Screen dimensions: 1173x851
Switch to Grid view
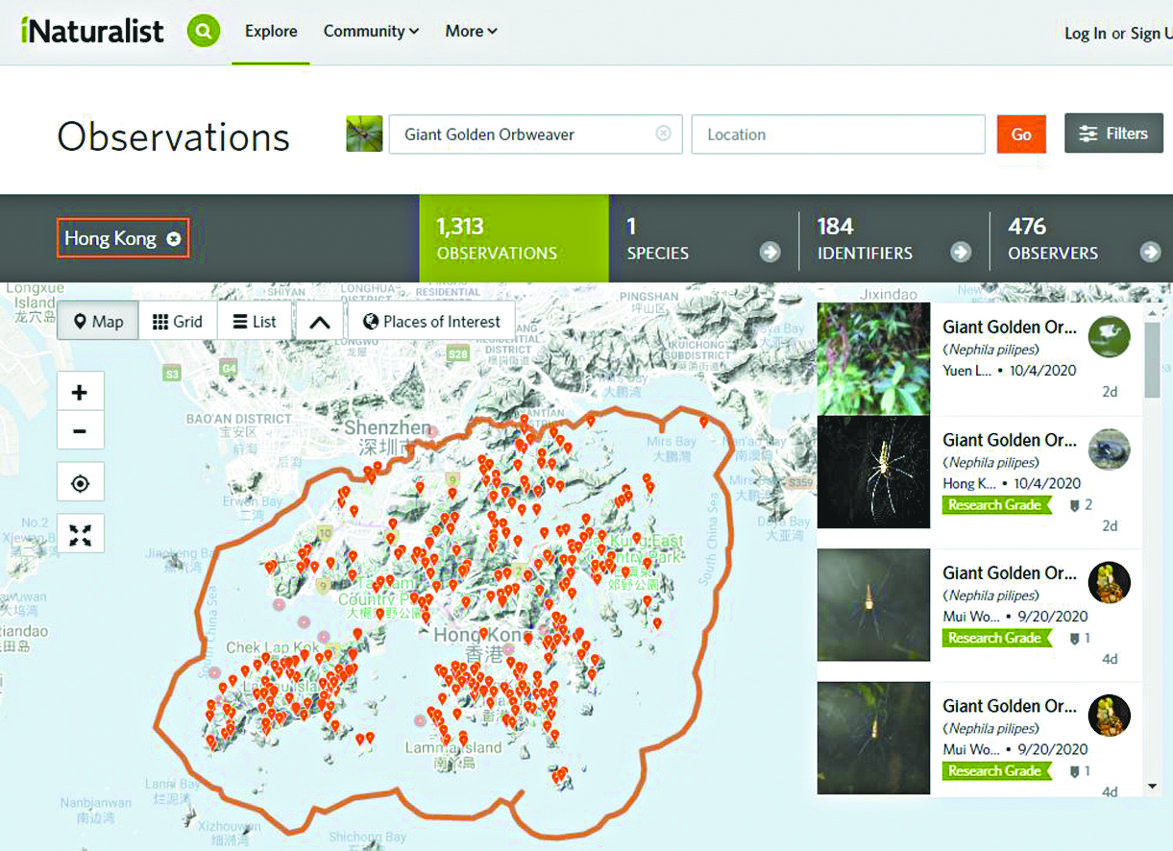point(178,322)
